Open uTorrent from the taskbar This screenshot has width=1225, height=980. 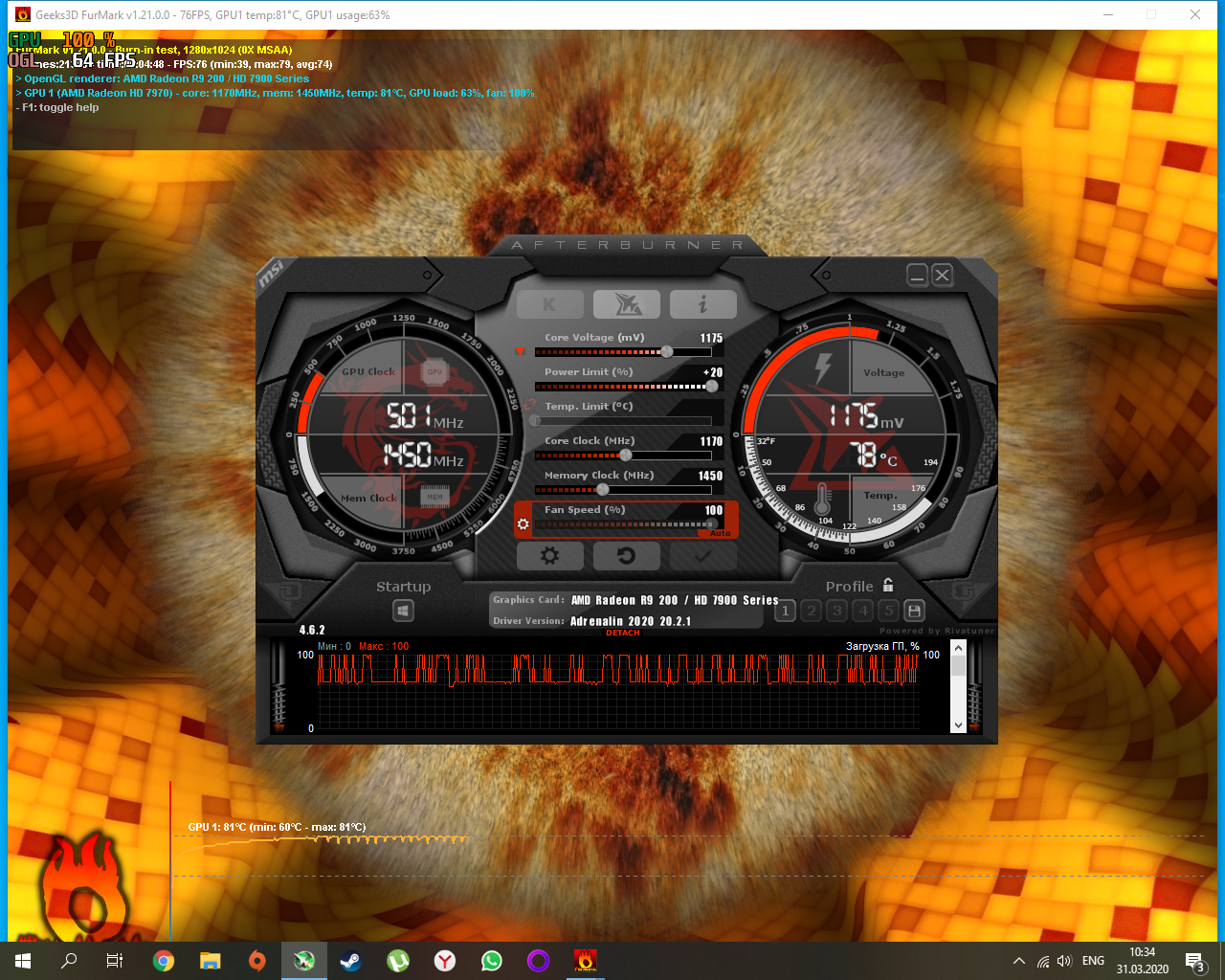click(x=398, y=961)
